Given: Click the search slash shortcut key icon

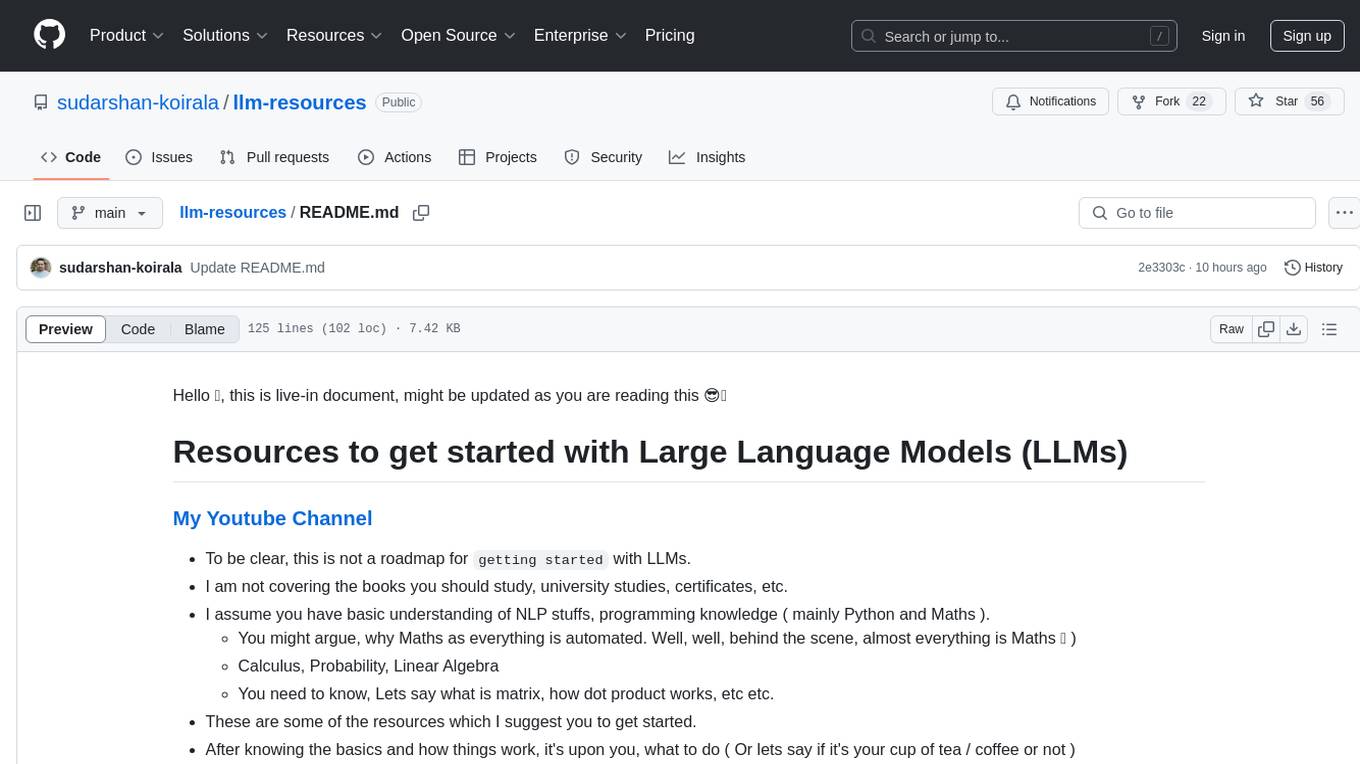Looking at the screenshot, I should coord(1159,36).
